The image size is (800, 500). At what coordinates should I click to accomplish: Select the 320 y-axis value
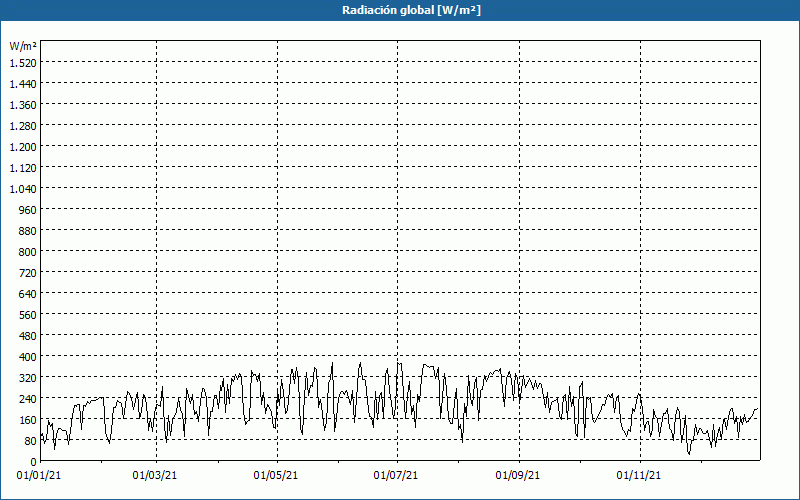tap(27, 378)
